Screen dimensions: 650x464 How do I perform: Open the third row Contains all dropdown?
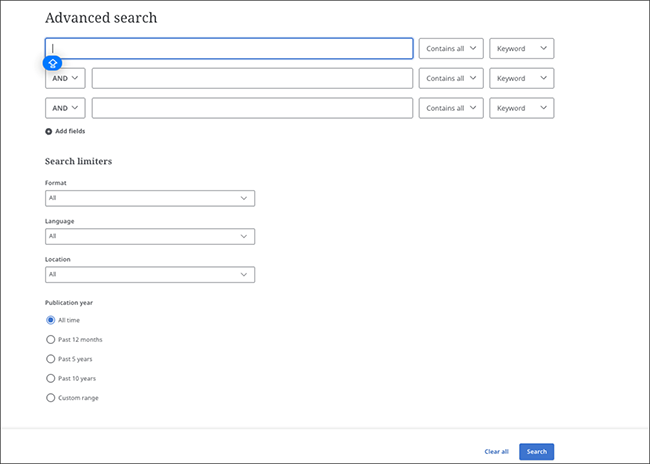point(451,108)
